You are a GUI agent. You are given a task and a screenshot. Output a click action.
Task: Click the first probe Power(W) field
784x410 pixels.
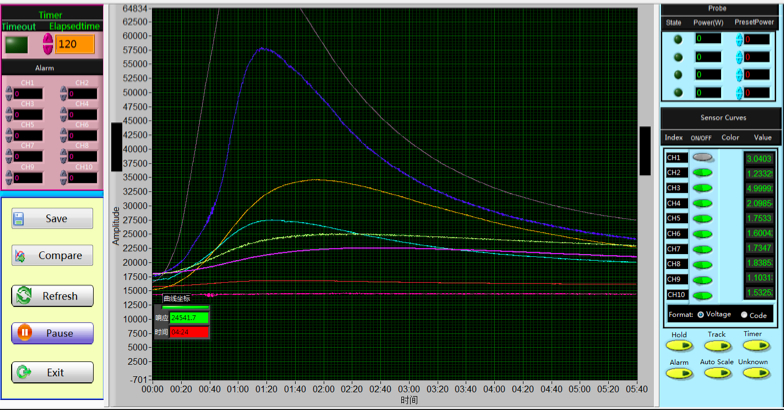708,38
